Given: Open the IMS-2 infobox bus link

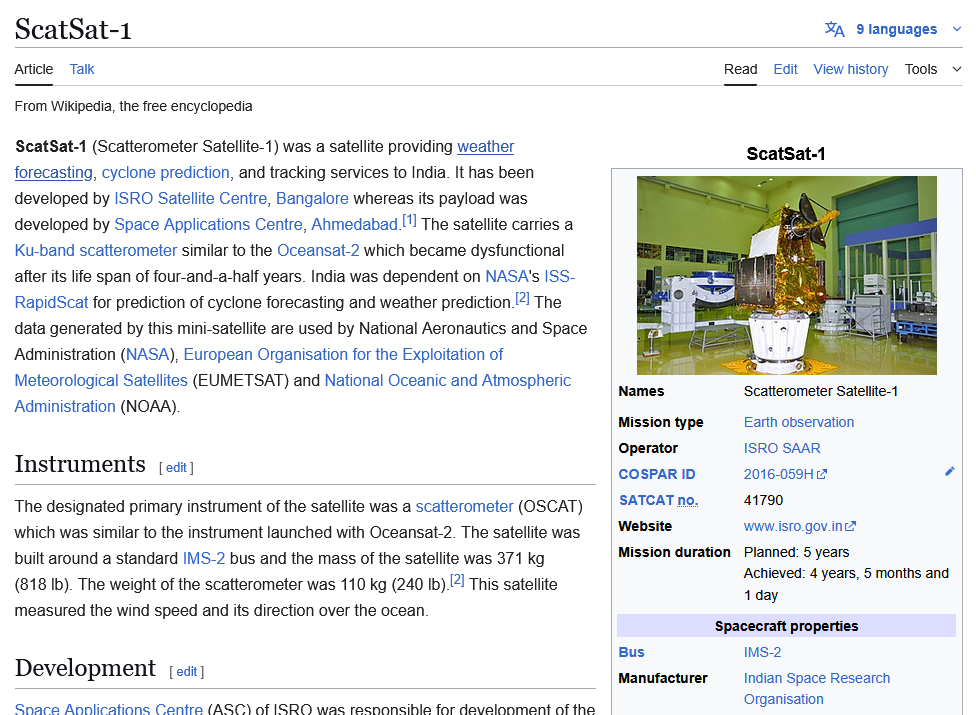Looking at the screenshot, I should 762,652.
